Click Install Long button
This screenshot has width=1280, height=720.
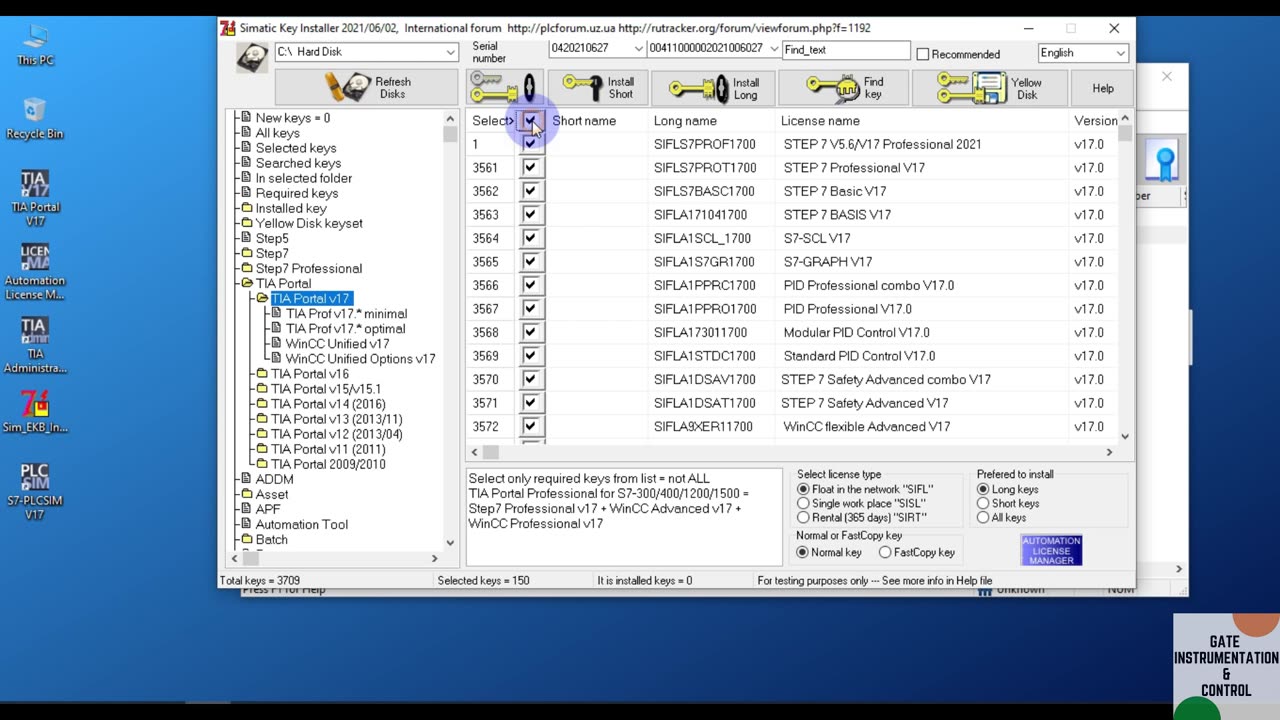tap(711, 88)
